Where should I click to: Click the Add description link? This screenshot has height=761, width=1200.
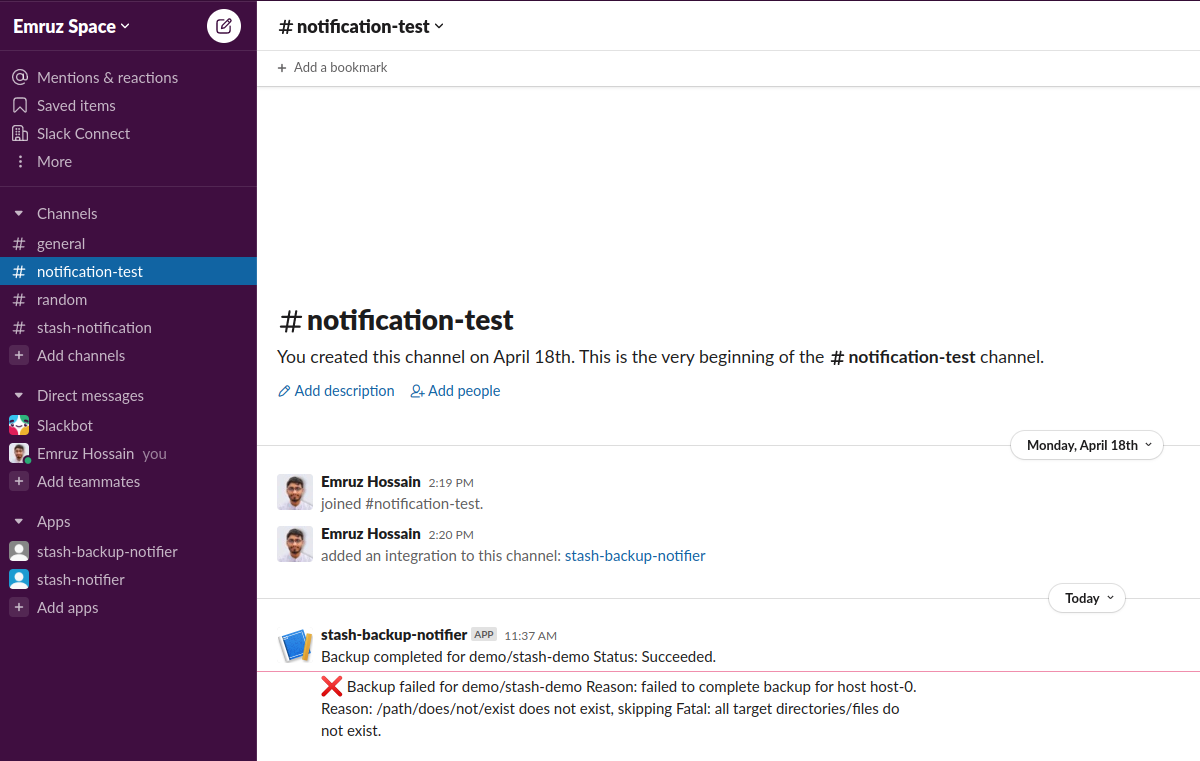[336, 391]
